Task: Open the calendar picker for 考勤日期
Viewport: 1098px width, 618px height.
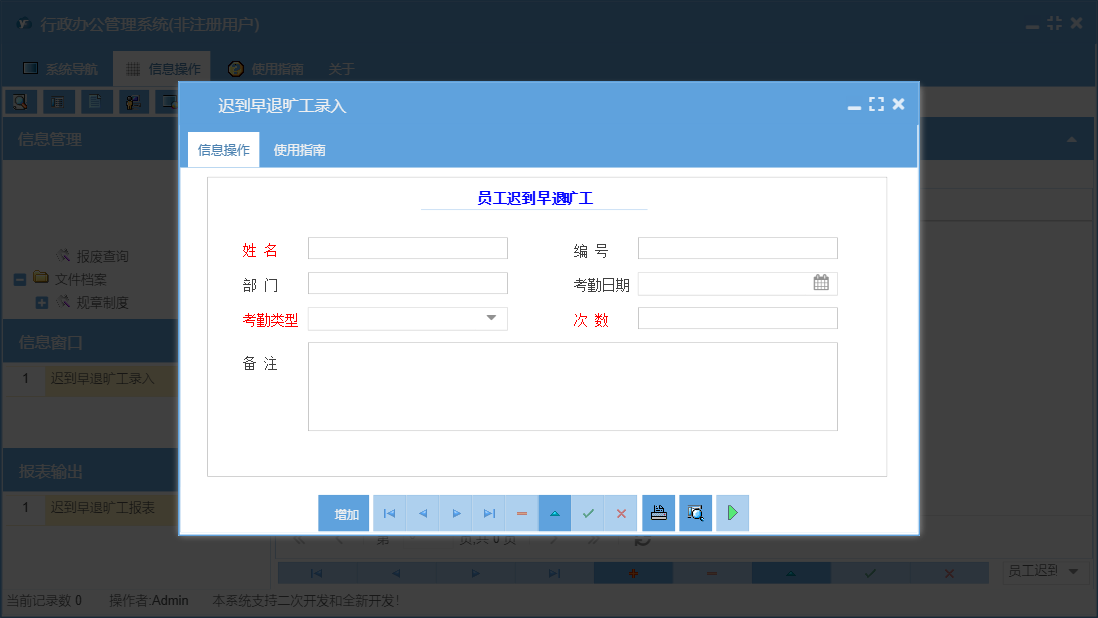Action: (821, 283)
